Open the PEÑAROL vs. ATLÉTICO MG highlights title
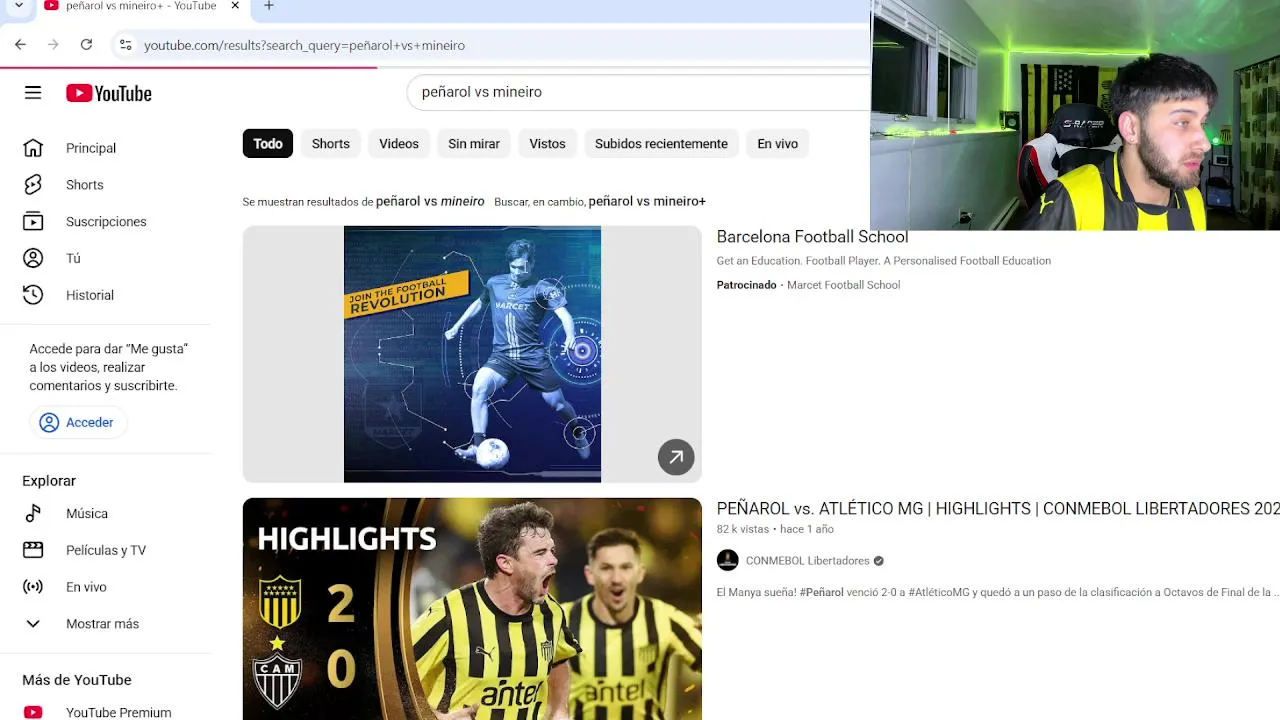Viewport: 1280px width, 720px height. pyautogui.click(x=998, y=509)
